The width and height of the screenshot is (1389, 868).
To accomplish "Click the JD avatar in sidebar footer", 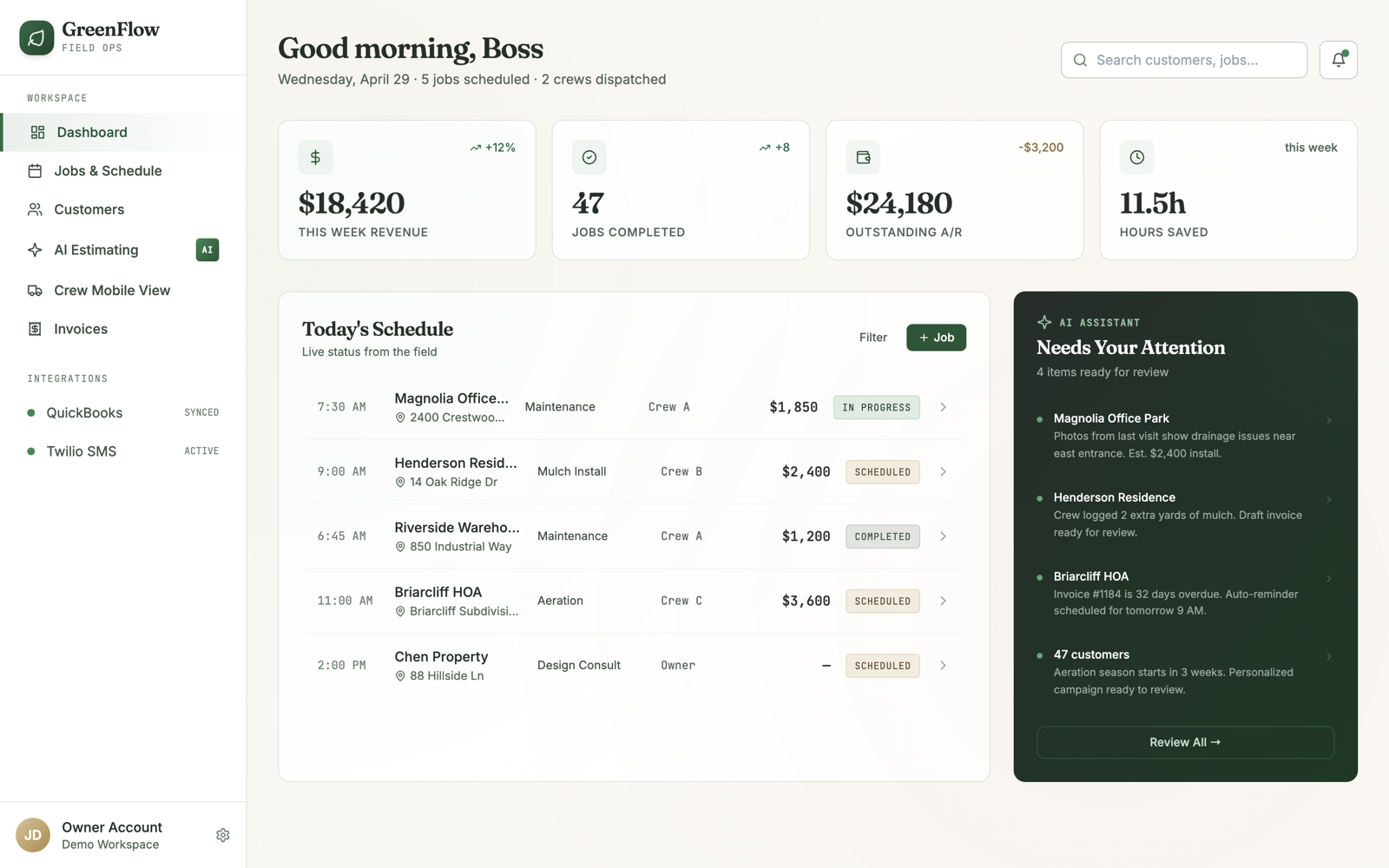I will (33, 835).
